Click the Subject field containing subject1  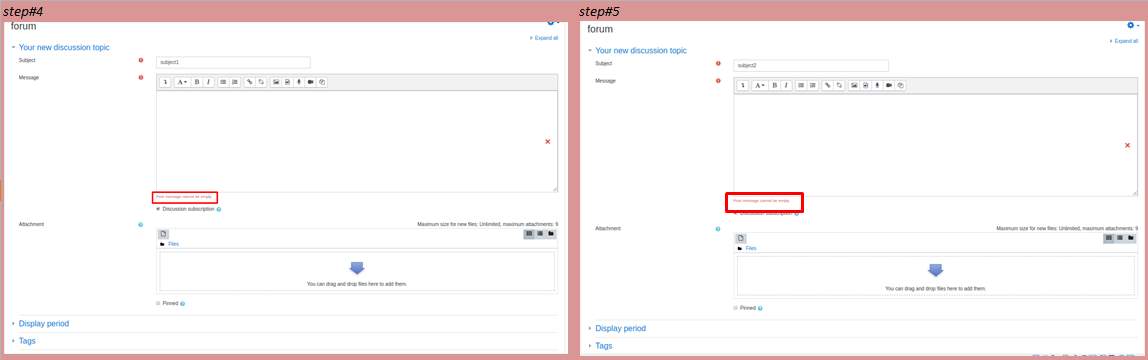coord(234,62)
